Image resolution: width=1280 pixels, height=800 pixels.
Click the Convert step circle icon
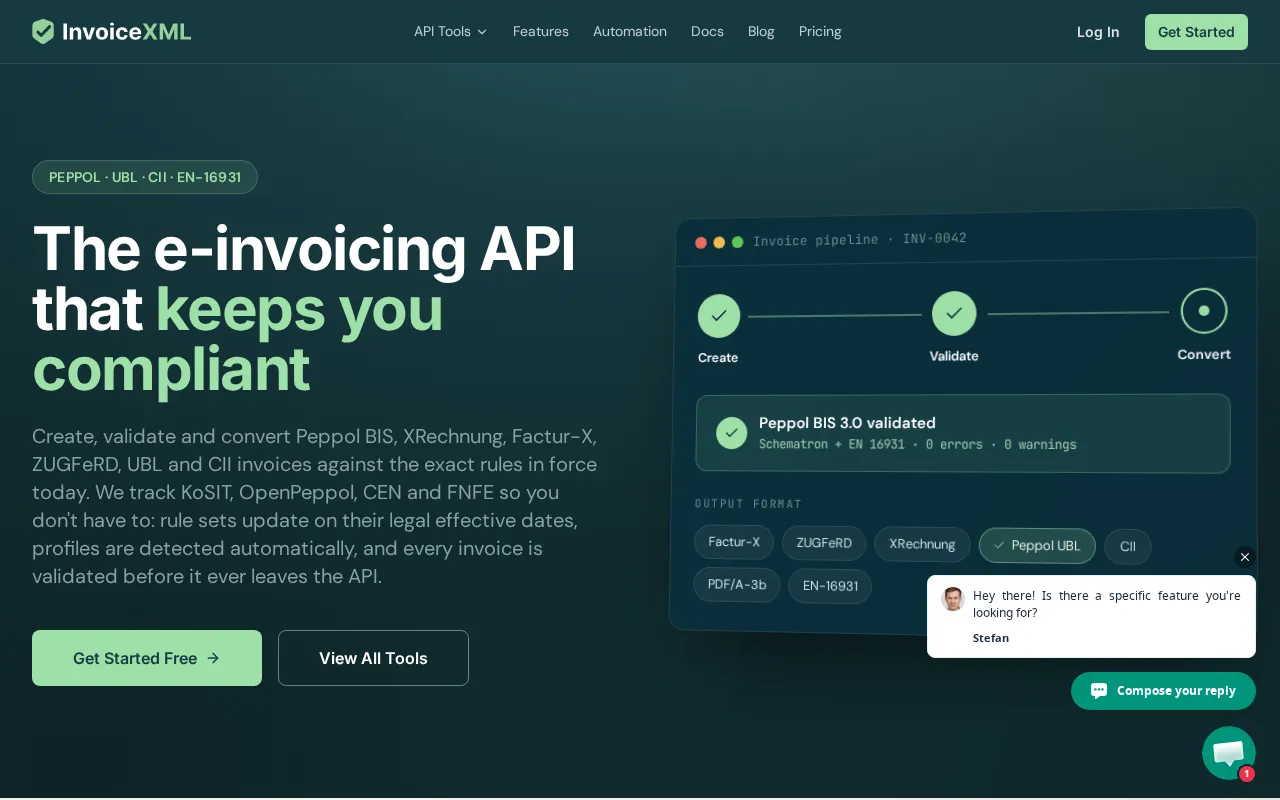click(x=1204, y=311)
